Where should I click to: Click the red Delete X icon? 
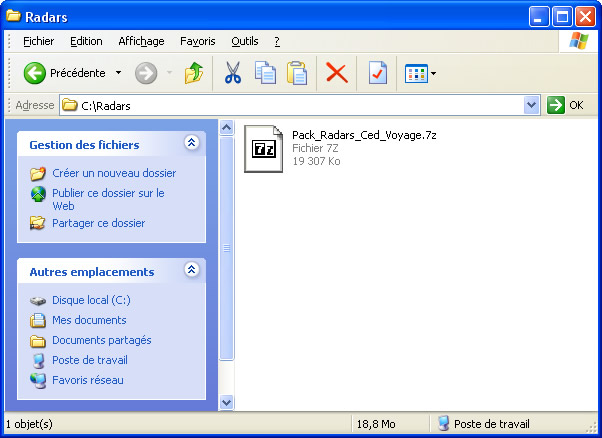coord(337,73)
